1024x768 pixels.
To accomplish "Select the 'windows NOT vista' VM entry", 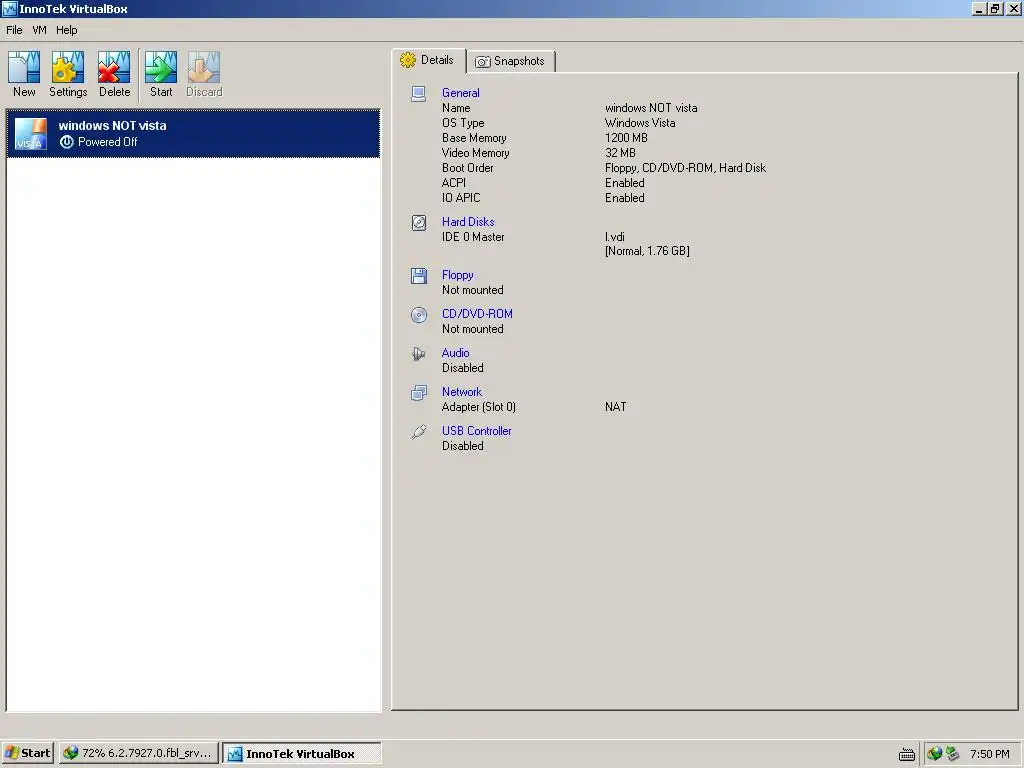I will pos(193,134).
